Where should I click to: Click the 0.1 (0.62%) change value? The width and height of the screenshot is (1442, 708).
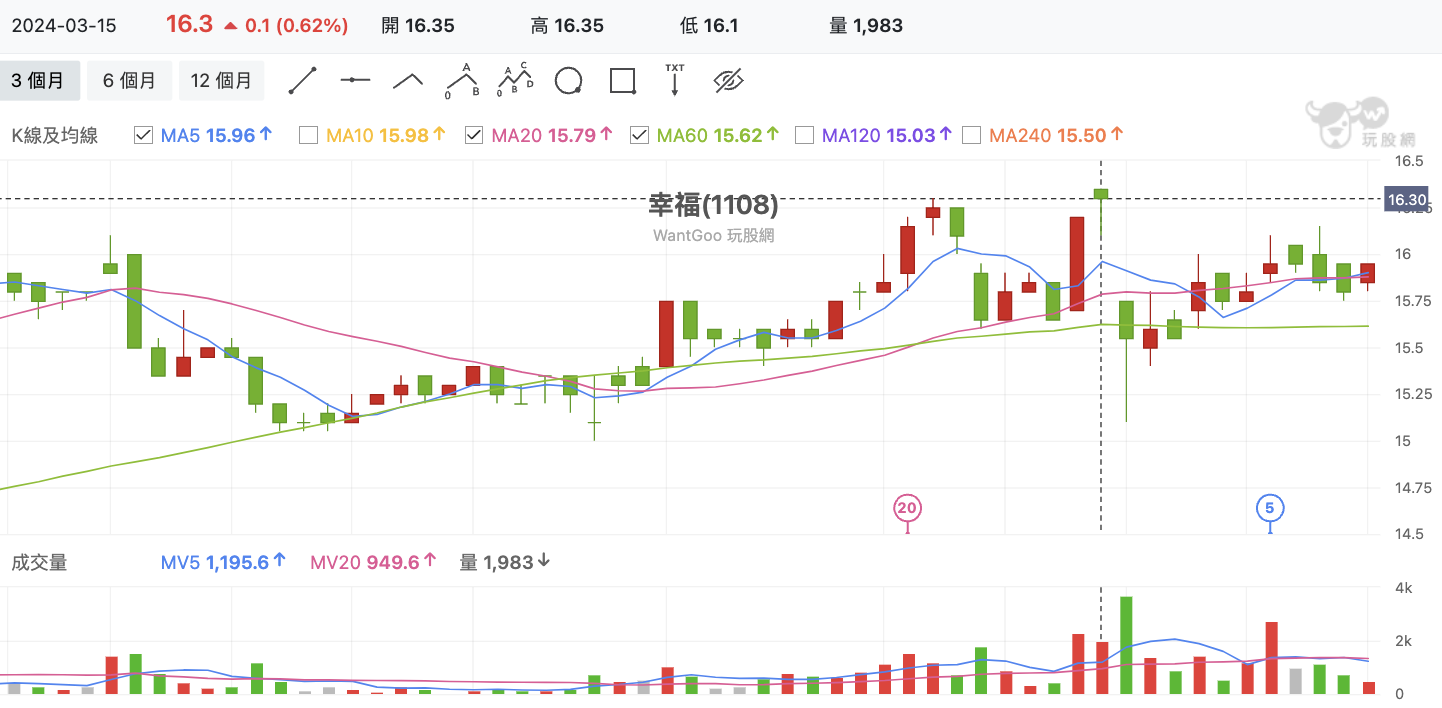pyautogui.click(x=297, y=26)
